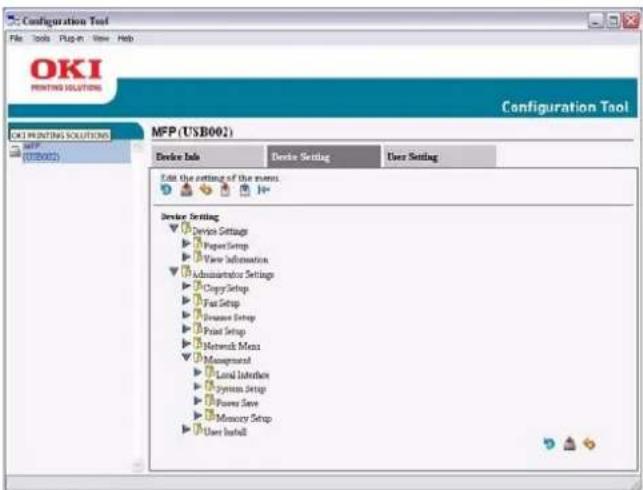Click the blue refresh icon in the top toolbar
This screenshot has width=643, height=490.
point(166,190)
